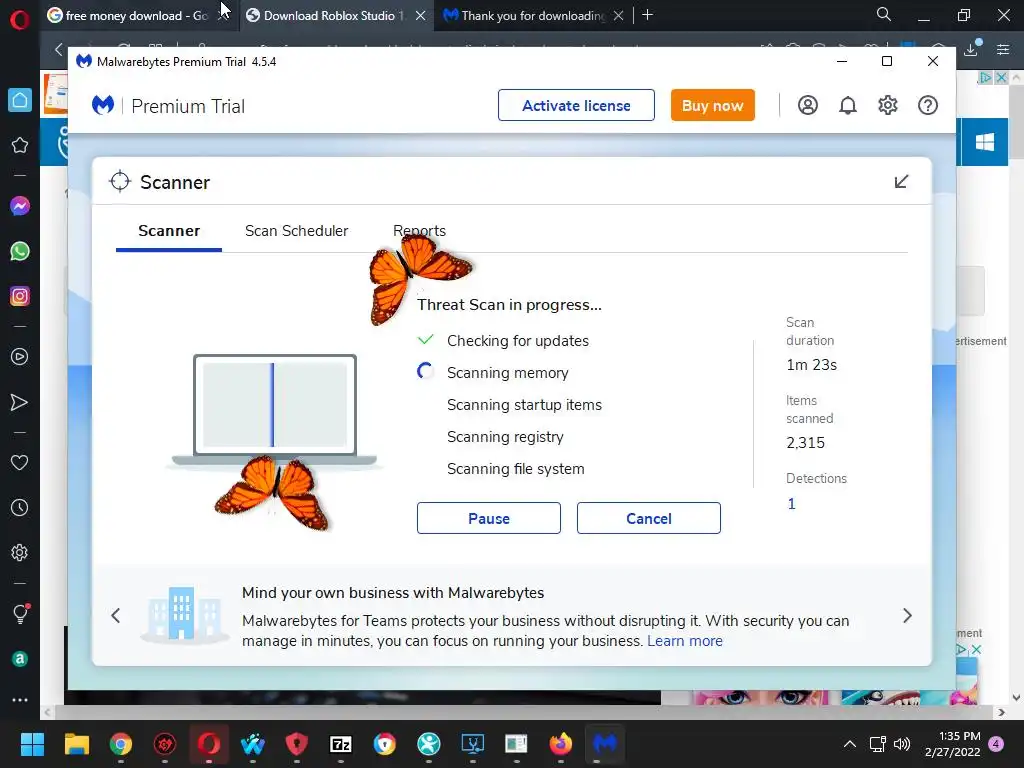Show hidden system tray icons
The width and height of the screenshot is (1024, 768).
pos(850,744)
